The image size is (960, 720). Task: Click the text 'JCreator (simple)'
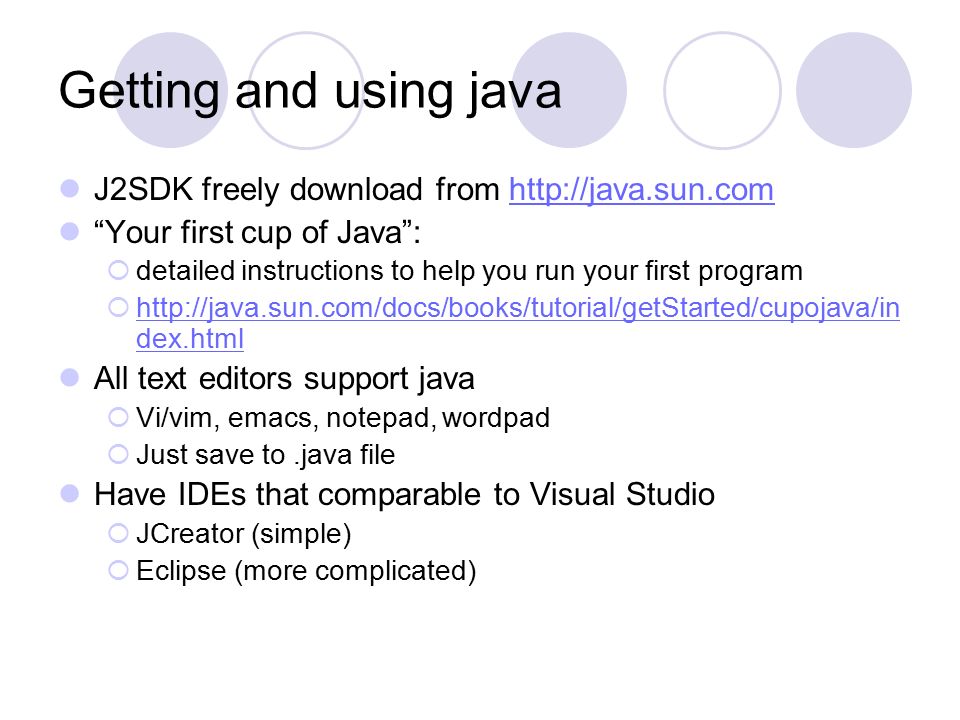click(x=244, y=534)
